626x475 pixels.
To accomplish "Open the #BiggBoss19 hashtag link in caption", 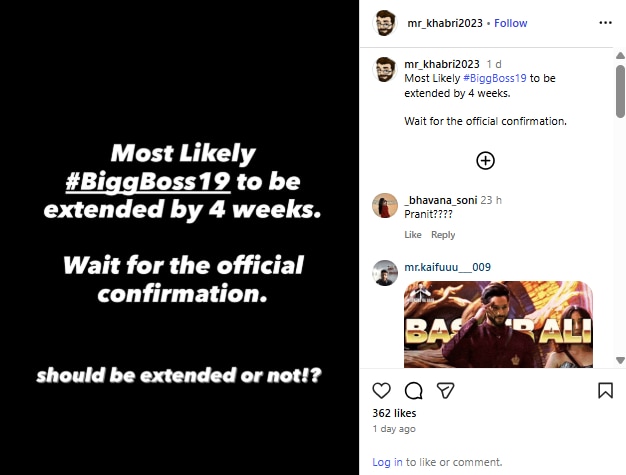I will click(495, 78).
